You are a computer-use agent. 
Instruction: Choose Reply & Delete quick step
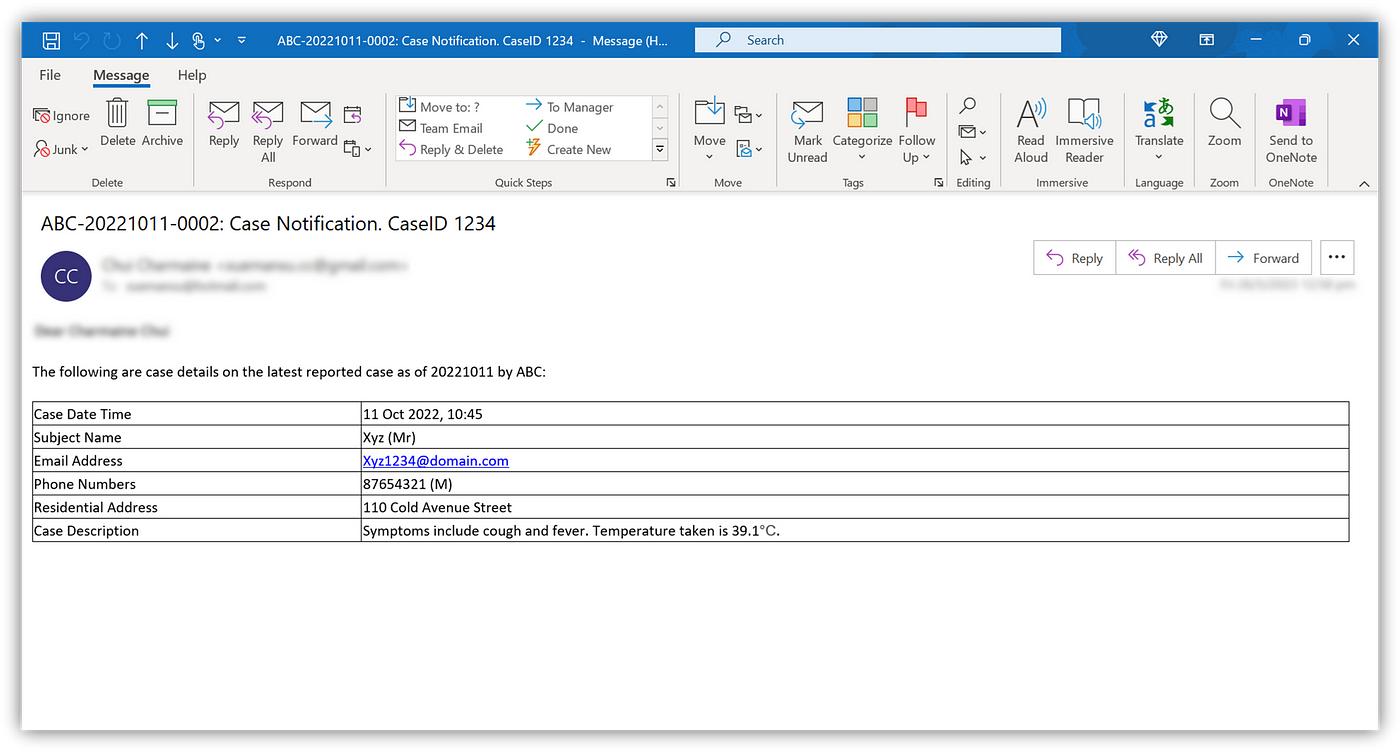pos(451,149)
